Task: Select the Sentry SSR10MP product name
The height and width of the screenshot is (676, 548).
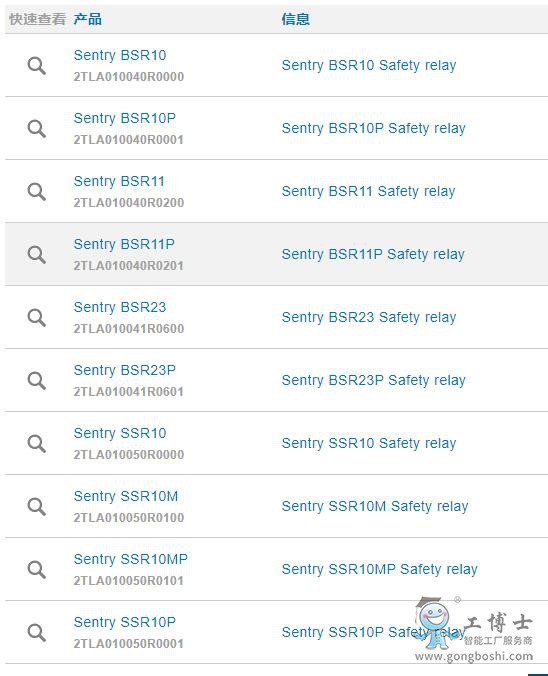Action: [131, 559]
